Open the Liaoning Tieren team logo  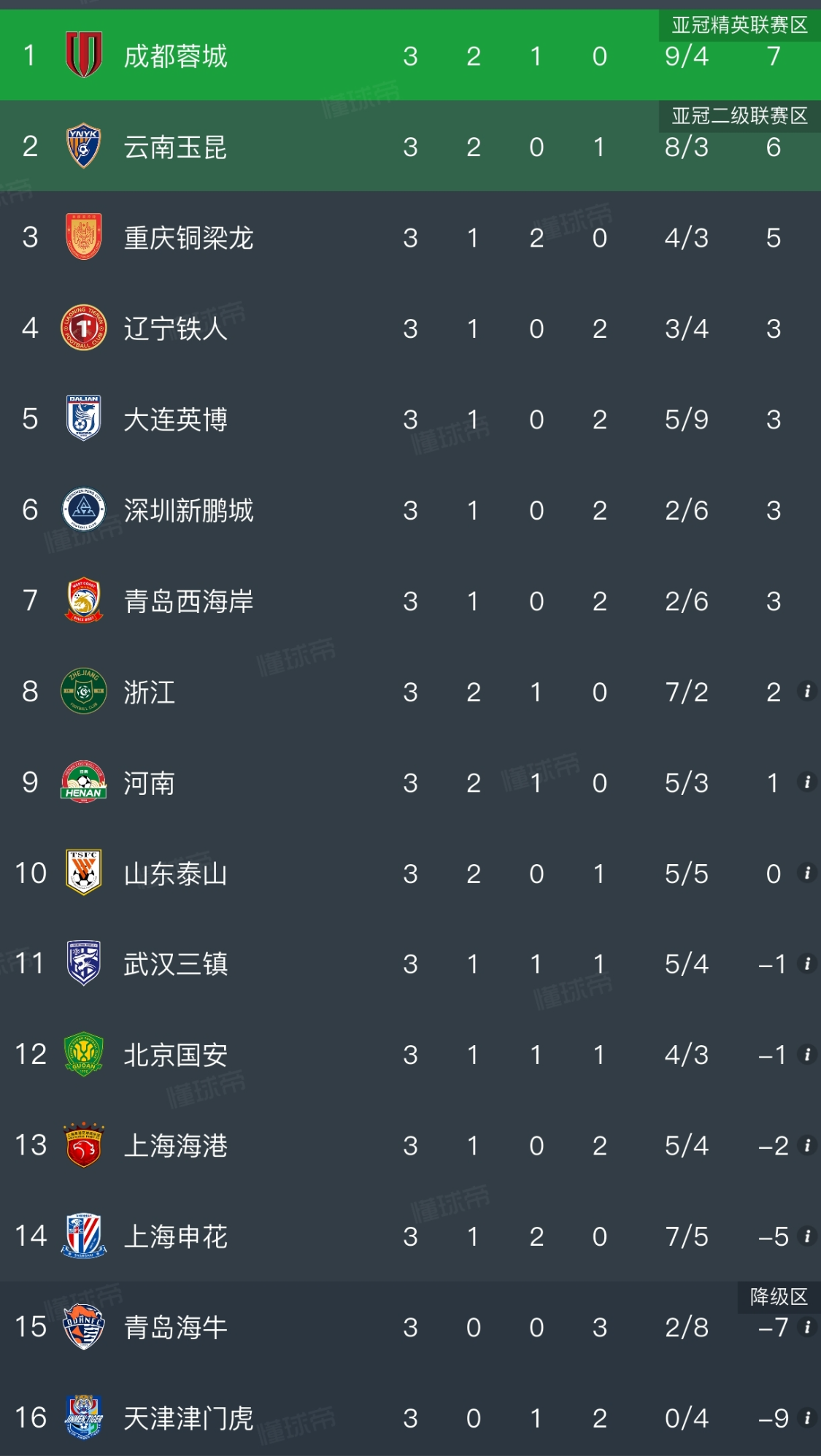[83, 328]
